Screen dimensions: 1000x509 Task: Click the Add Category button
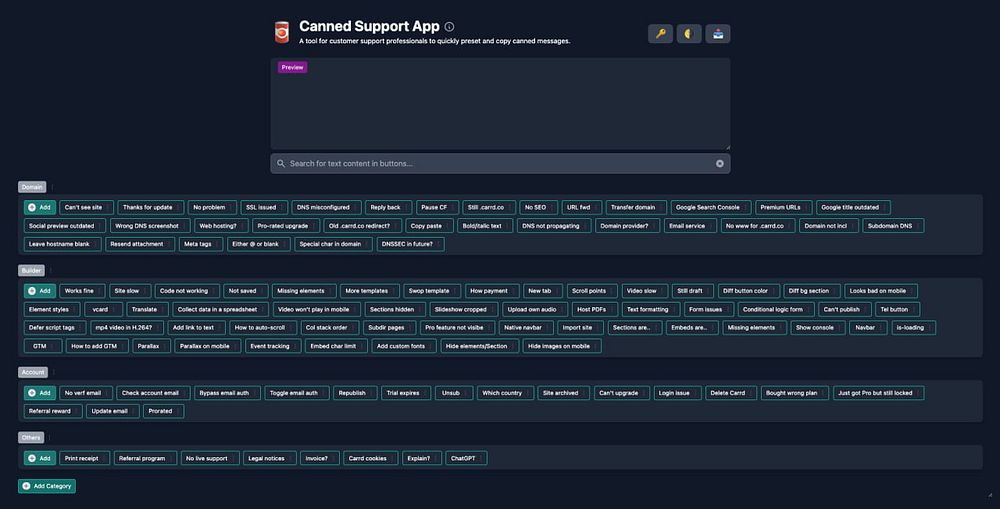pyautogui.click(x=47, y=486)
